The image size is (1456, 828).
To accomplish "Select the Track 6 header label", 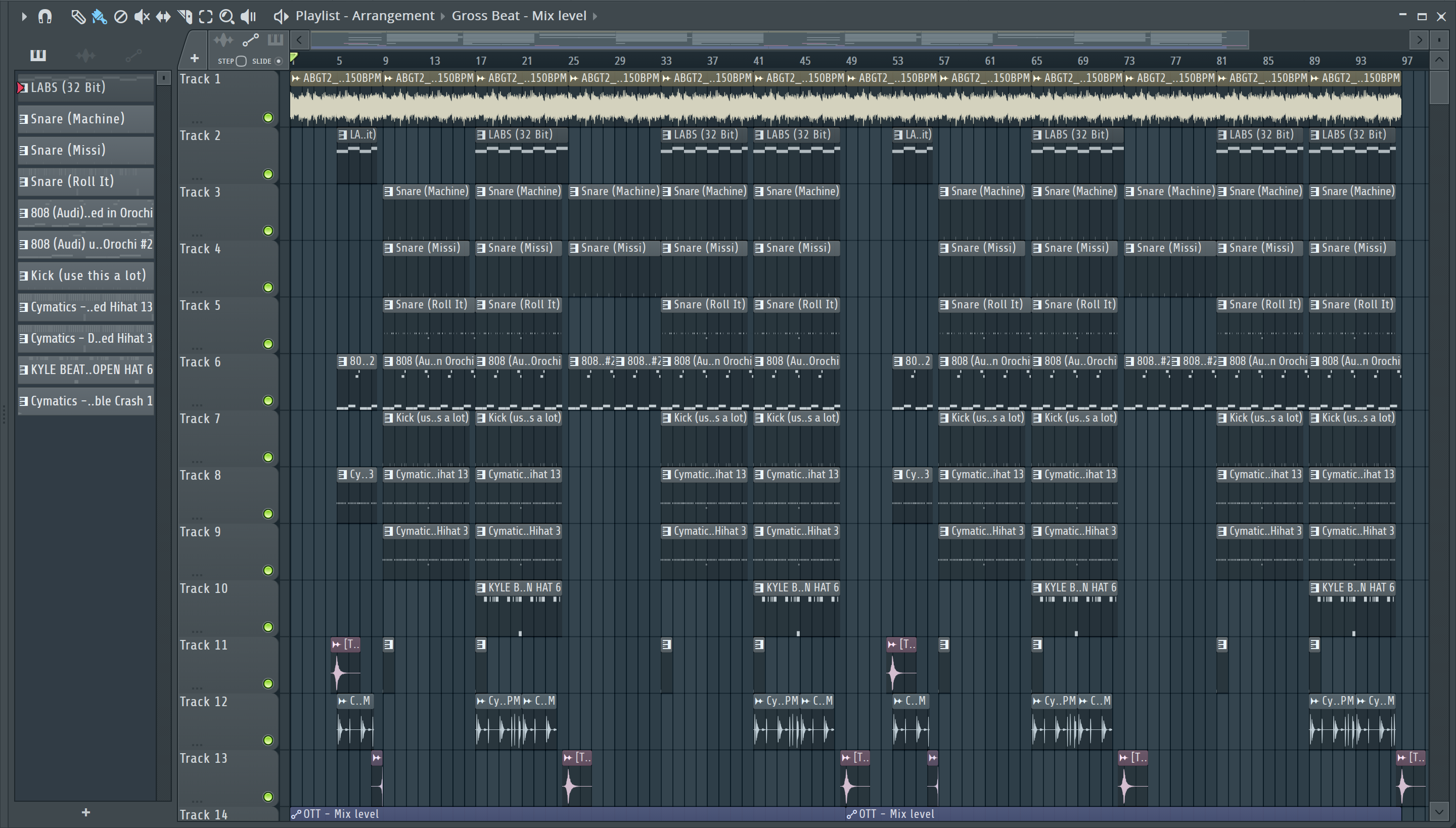I will coord(200,362).
